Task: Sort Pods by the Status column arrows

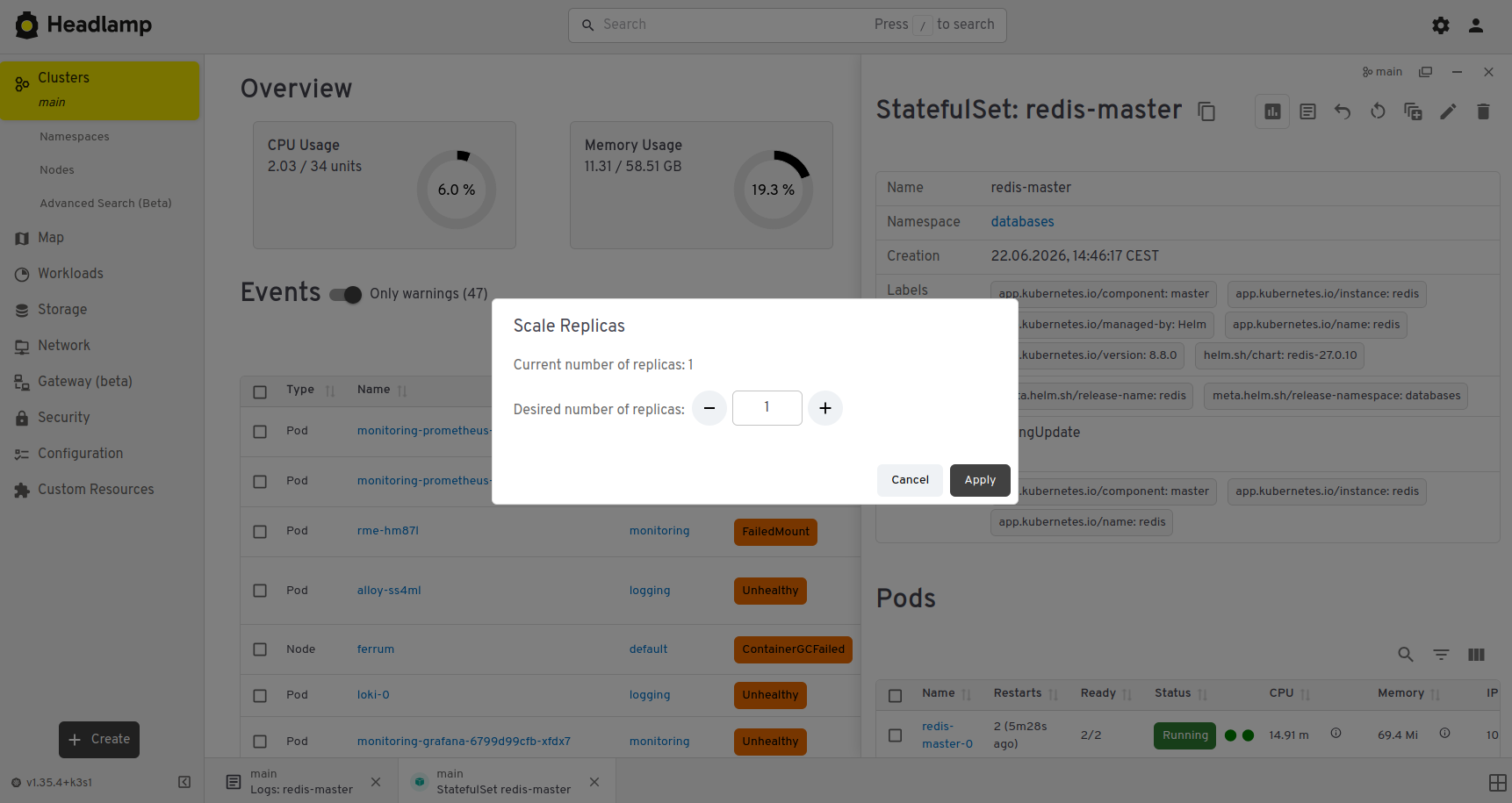Action: tap(1203, 695)
